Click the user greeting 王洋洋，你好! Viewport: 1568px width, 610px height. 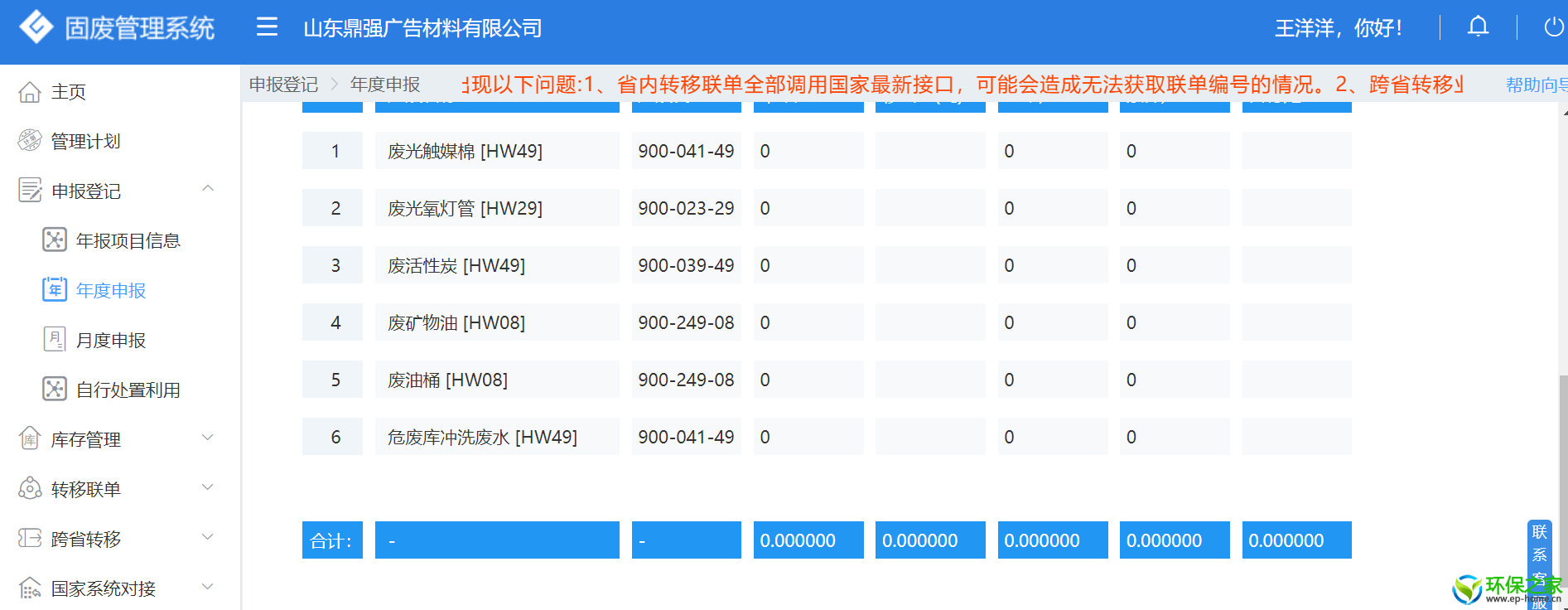1339,28
